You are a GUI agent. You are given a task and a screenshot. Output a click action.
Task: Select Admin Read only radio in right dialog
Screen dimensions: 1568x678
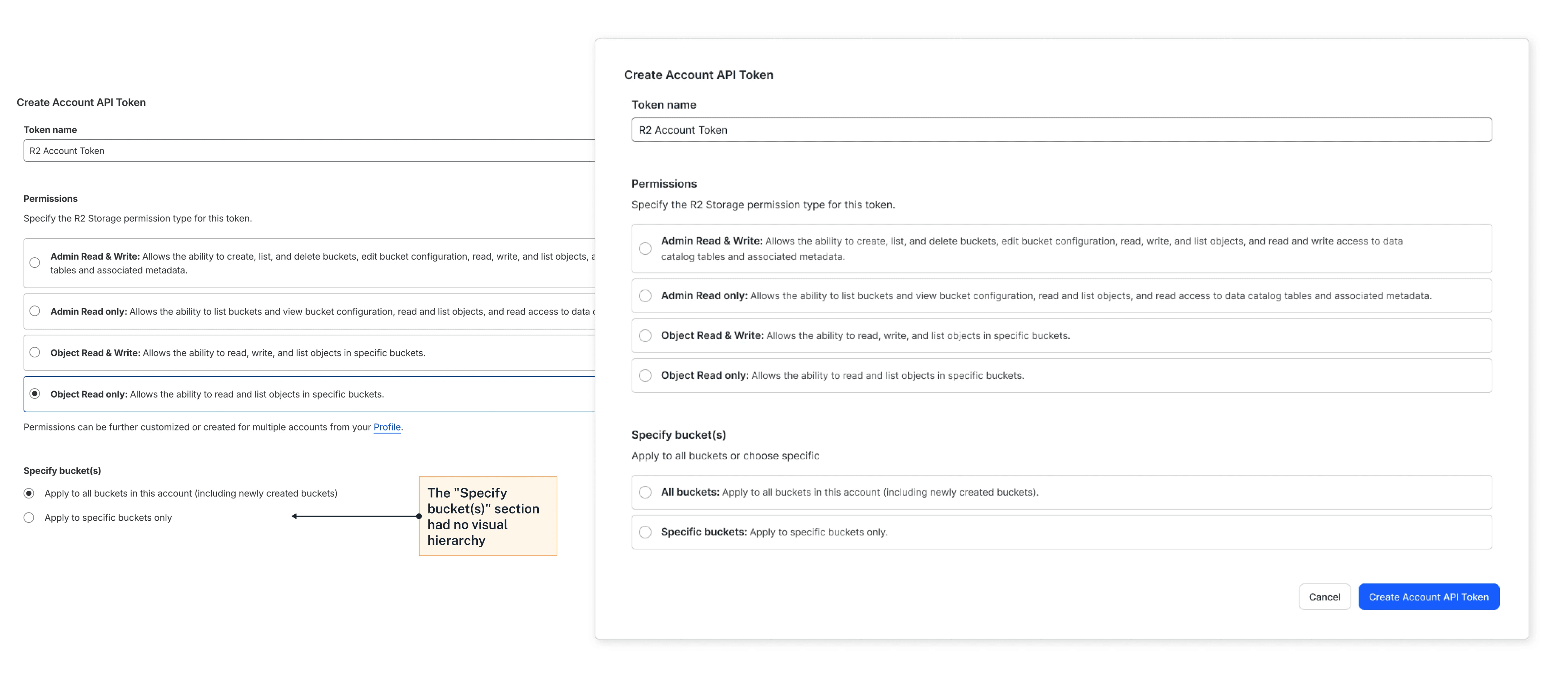click(x=645, y=296)
